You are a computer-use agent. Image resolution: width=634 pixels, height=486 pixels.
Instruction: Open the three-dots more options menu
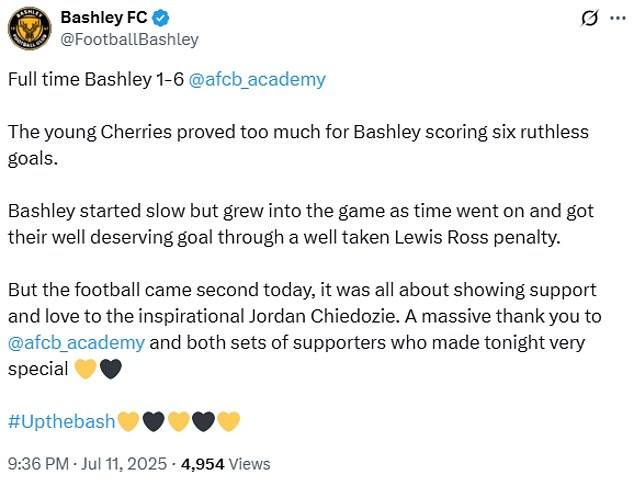617,18
